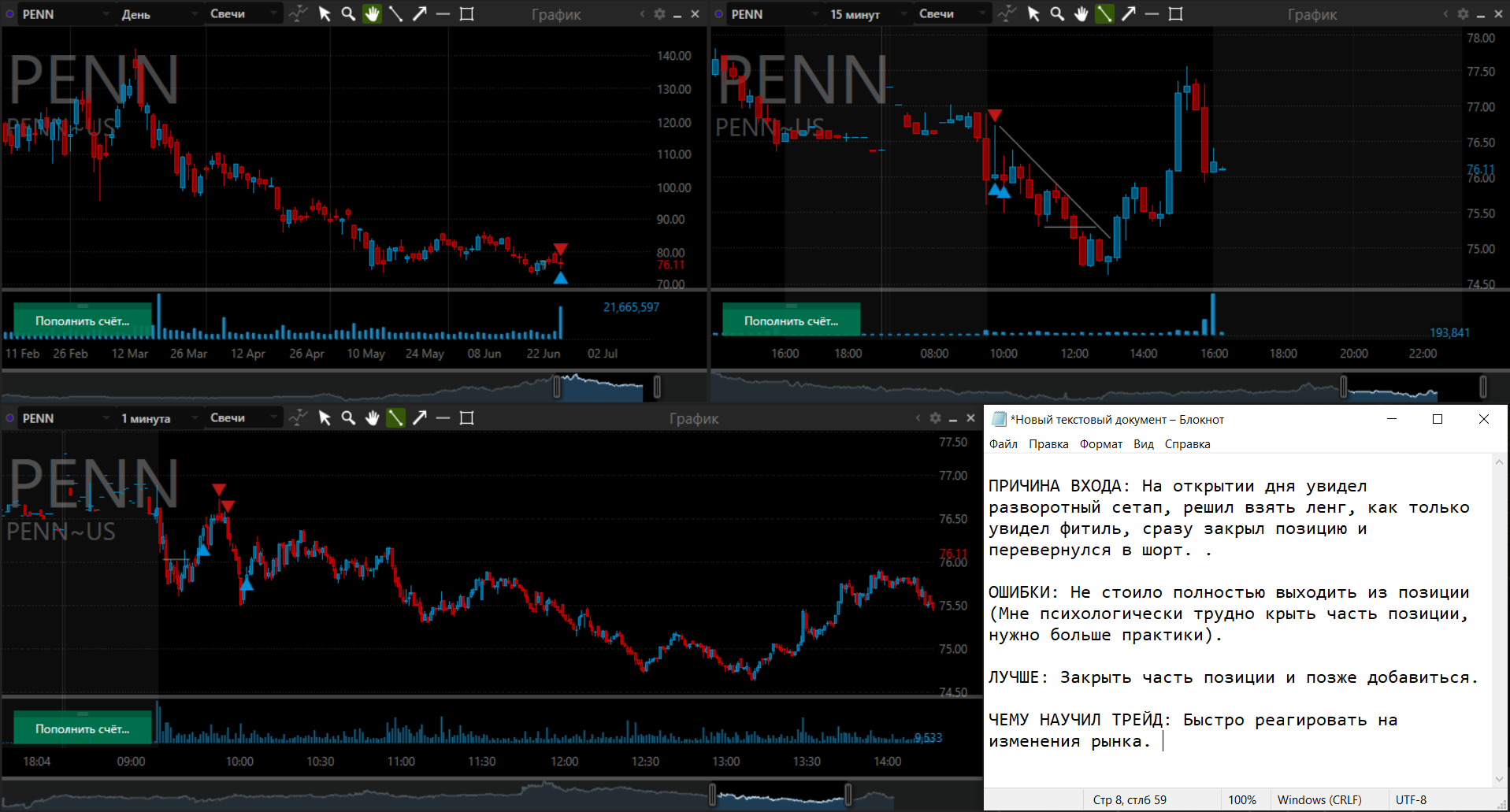Click left handle of 15-minute chart range slider

point(1344,387)
